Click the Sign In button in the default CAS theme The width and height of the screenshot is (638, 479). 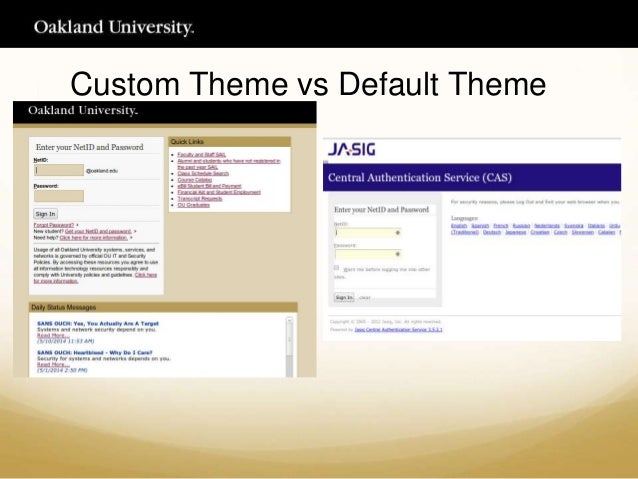344,297
